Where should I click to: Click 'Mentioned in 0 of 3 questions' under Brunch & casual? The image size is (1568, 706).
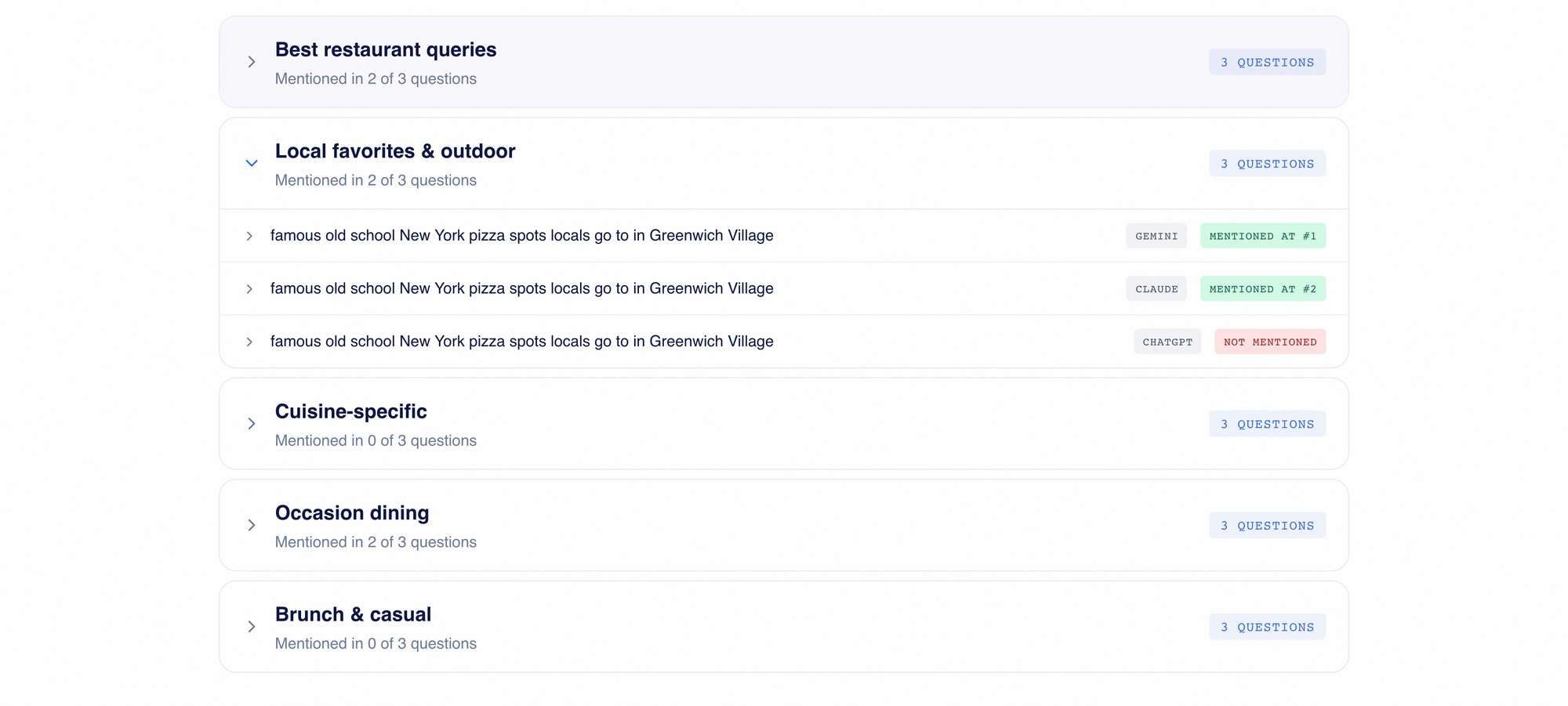376,643
